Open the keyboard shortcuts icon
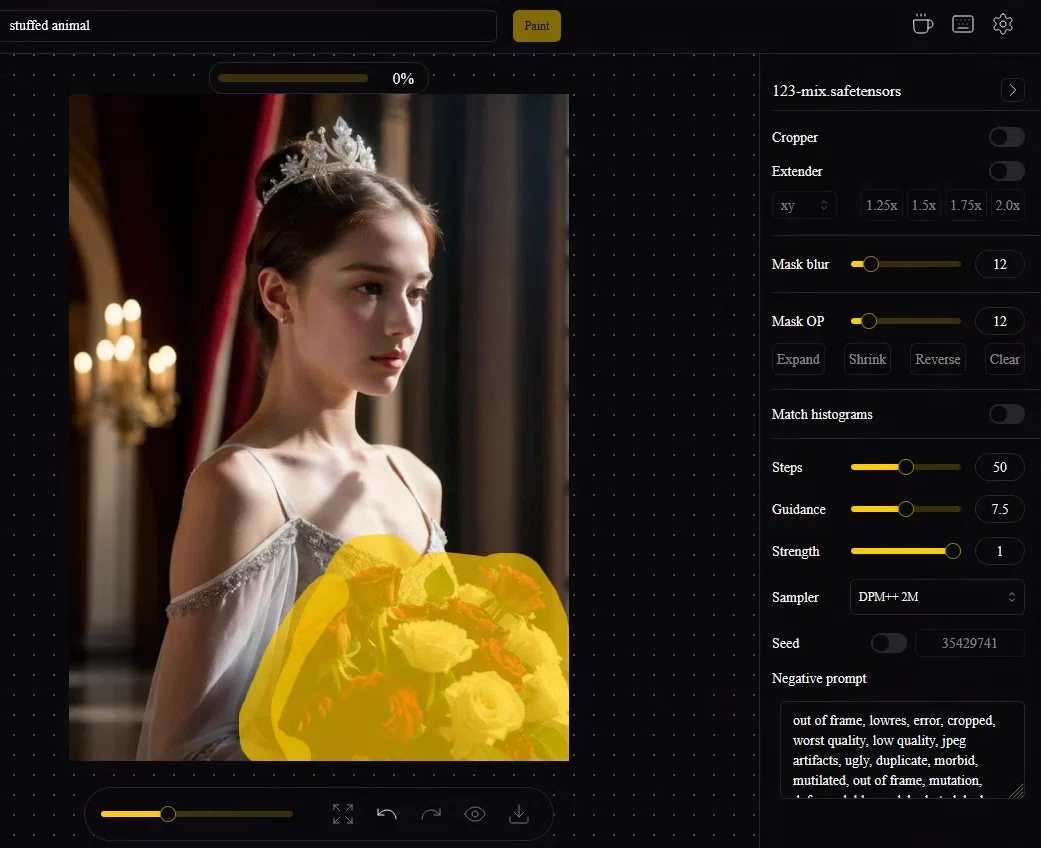The image size is (1041, 848). click(963, 25)
